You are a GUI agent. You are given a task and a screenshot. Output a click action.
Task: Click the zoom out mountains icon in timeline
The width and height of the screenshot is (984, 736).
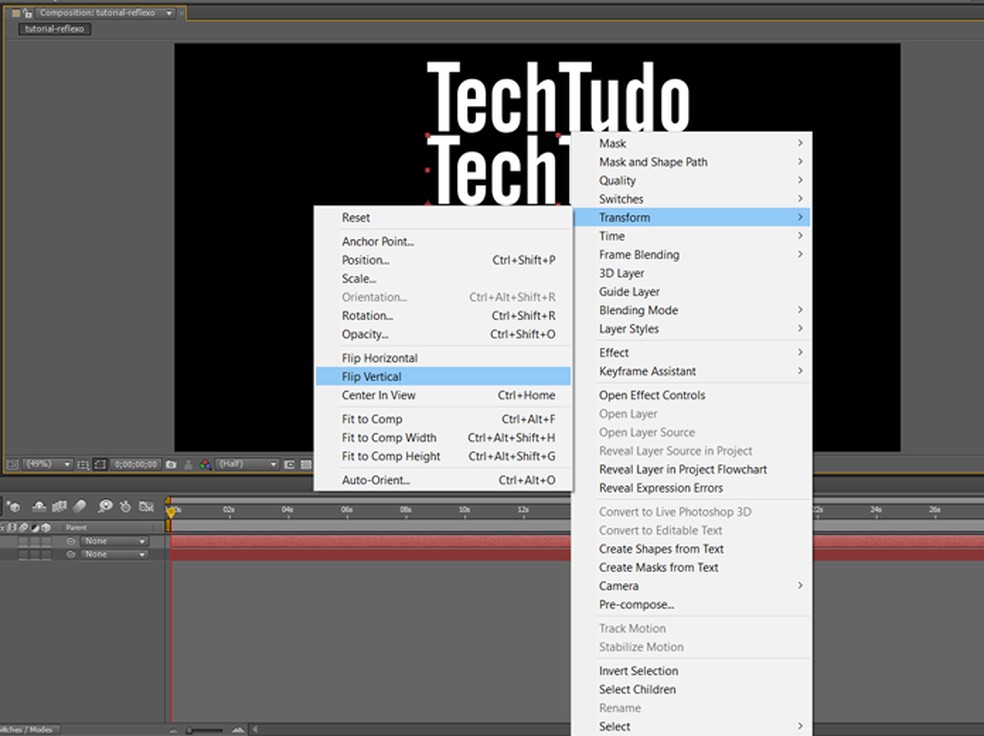(174, 730)
